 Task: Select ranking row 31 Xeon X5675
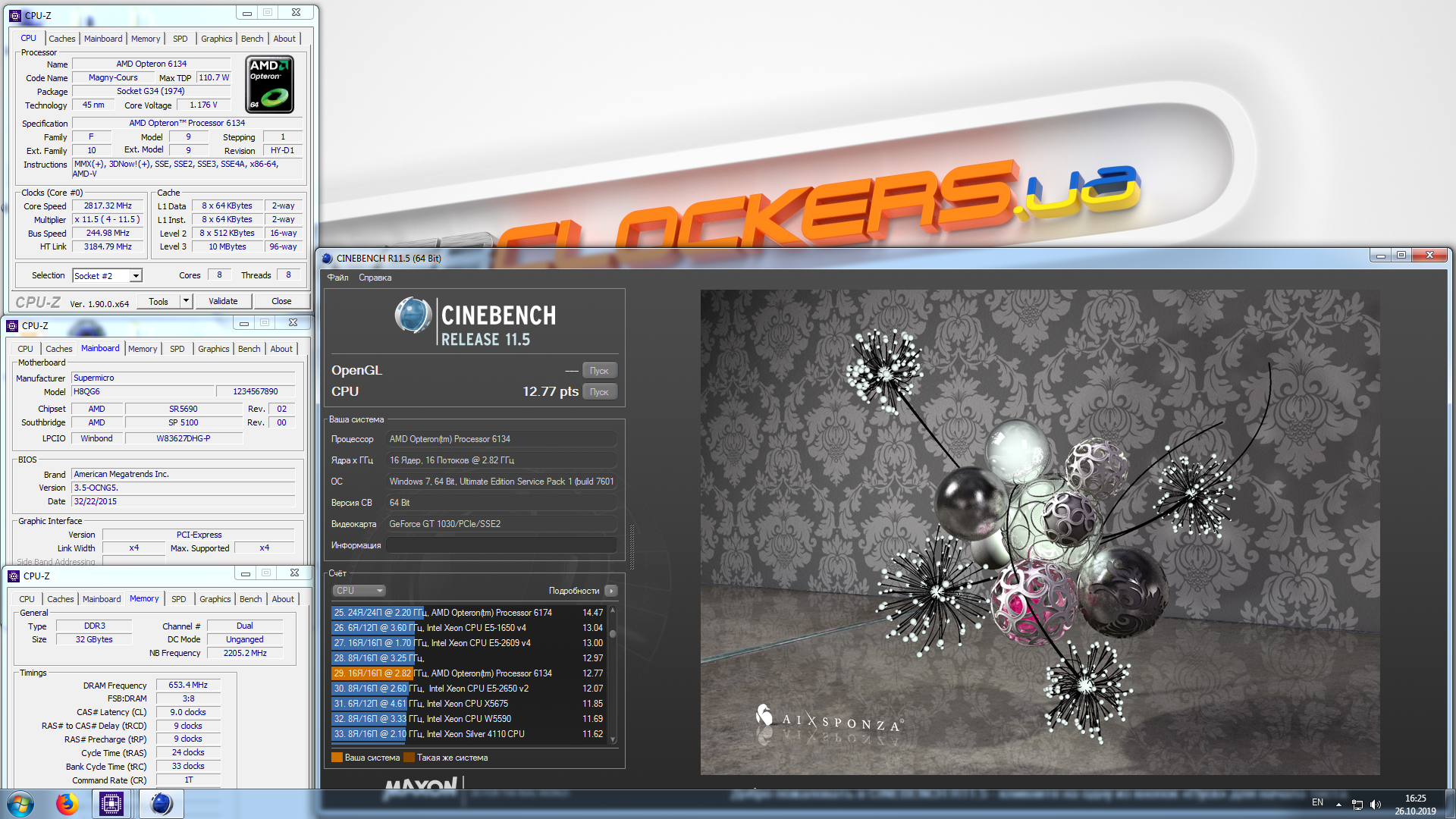pyautogui.click(x=469, y=704)
